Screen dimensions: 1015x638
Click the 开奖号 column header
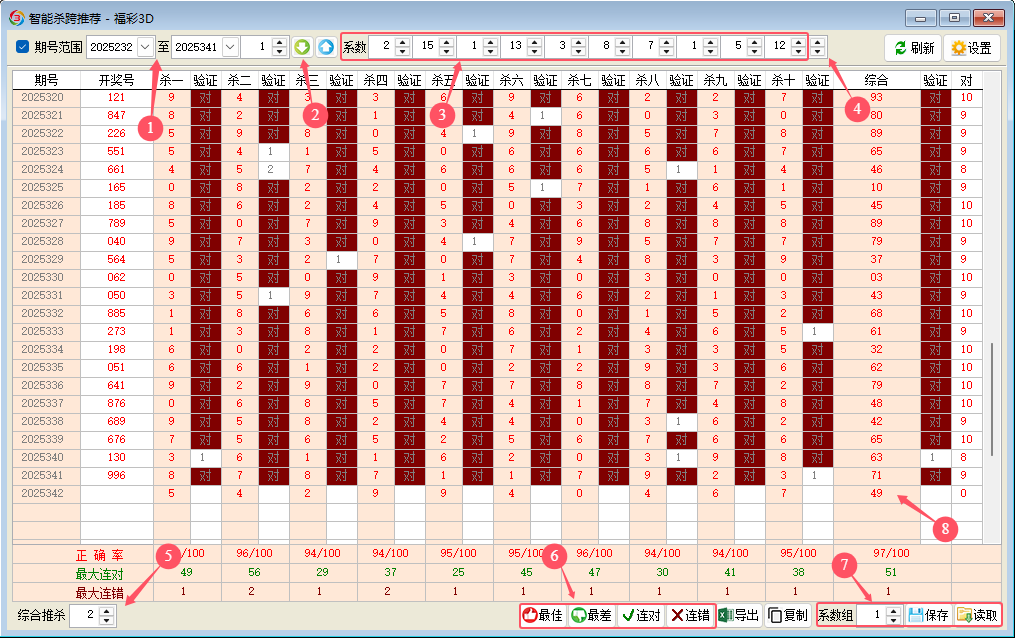point(116,79)
